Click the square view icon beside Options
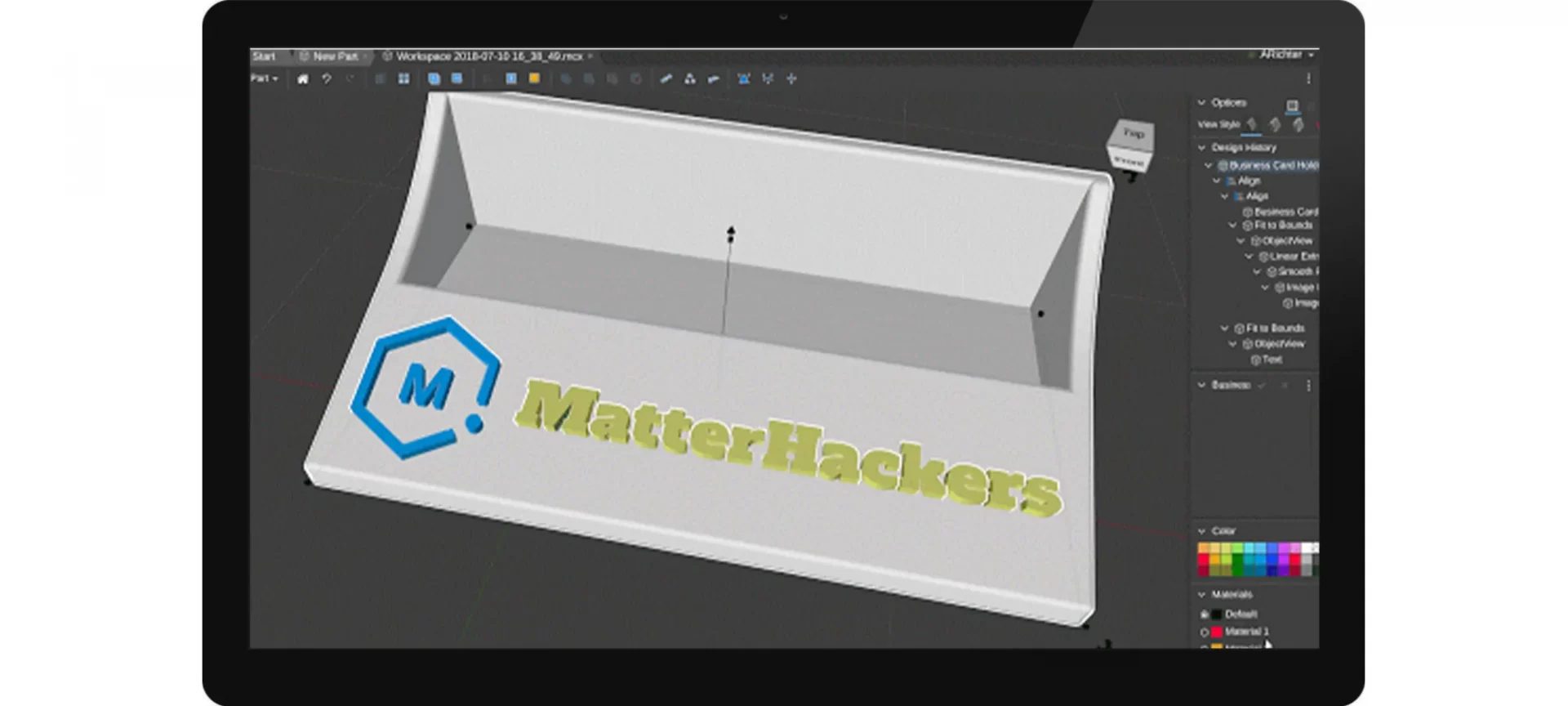 coord(1292,105)
